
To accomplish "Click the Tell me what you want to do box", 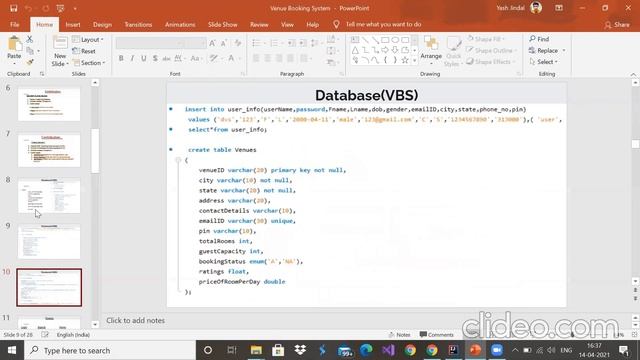I will point(378,24).
